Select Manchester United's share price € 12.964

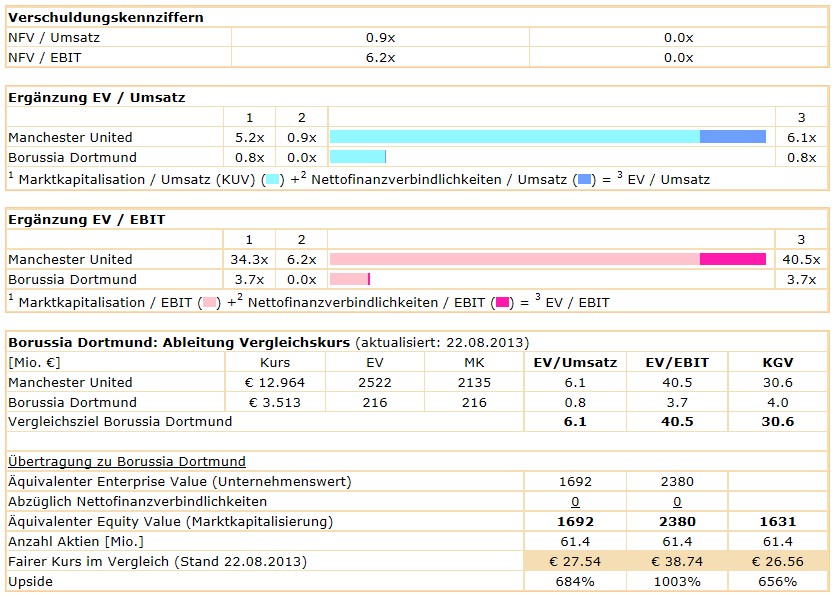point(275,383)
